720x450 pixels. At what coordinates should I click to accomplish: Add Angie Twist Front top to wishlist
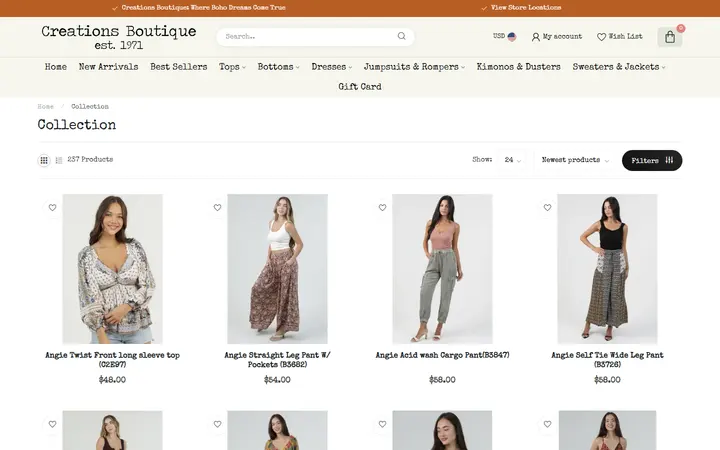(x=52, y=208)
